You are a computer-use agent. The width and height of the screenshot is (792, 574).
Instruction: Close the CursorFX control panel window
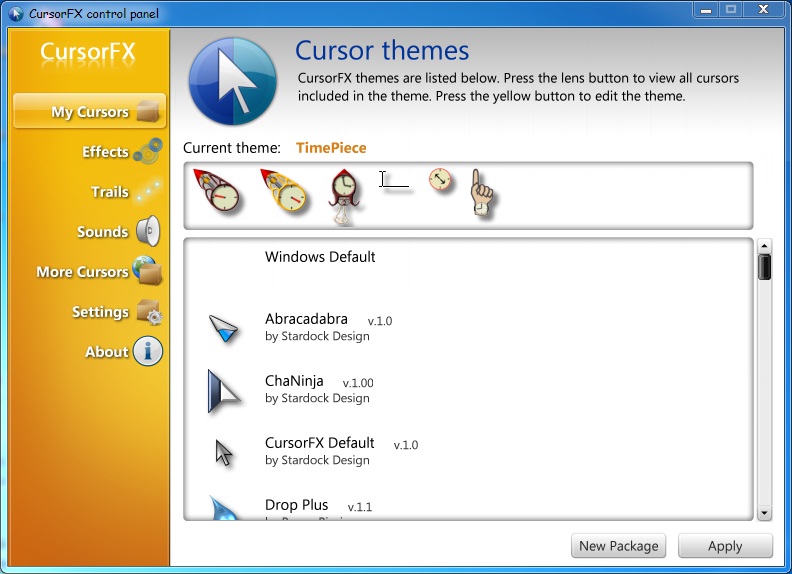tap(763, 9)
